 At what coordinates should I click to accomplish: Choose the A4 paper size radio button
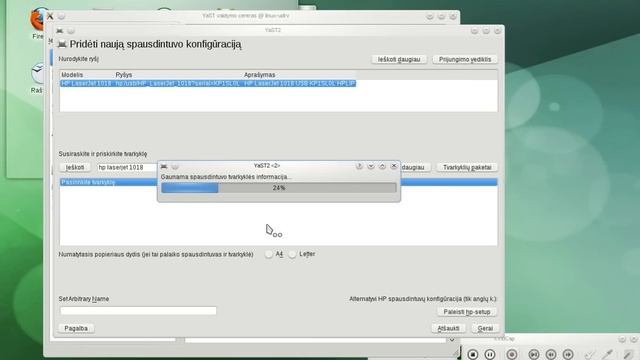(x=268, y=254)
